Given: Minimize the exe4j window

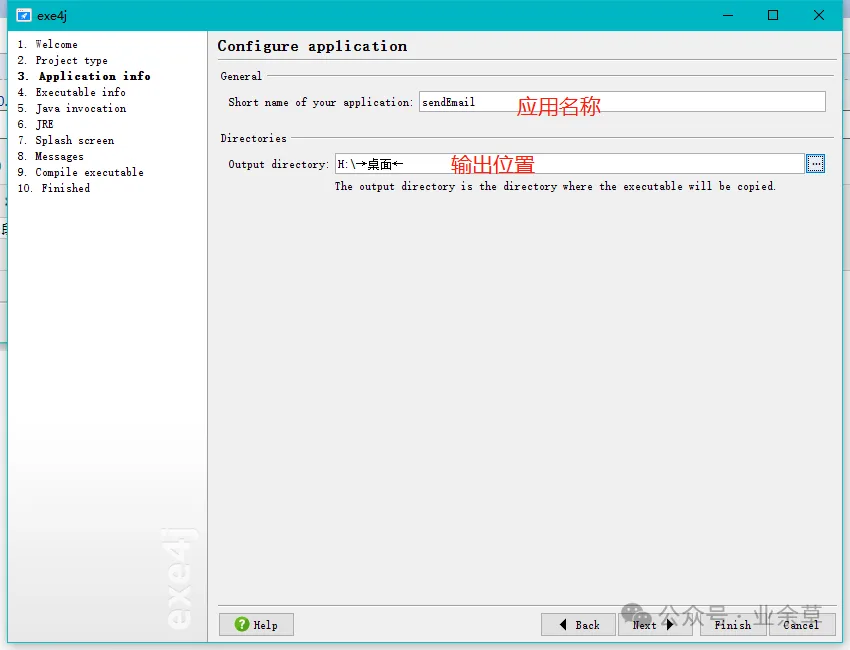Looking at the screenshot, I should tap(728, 15).
